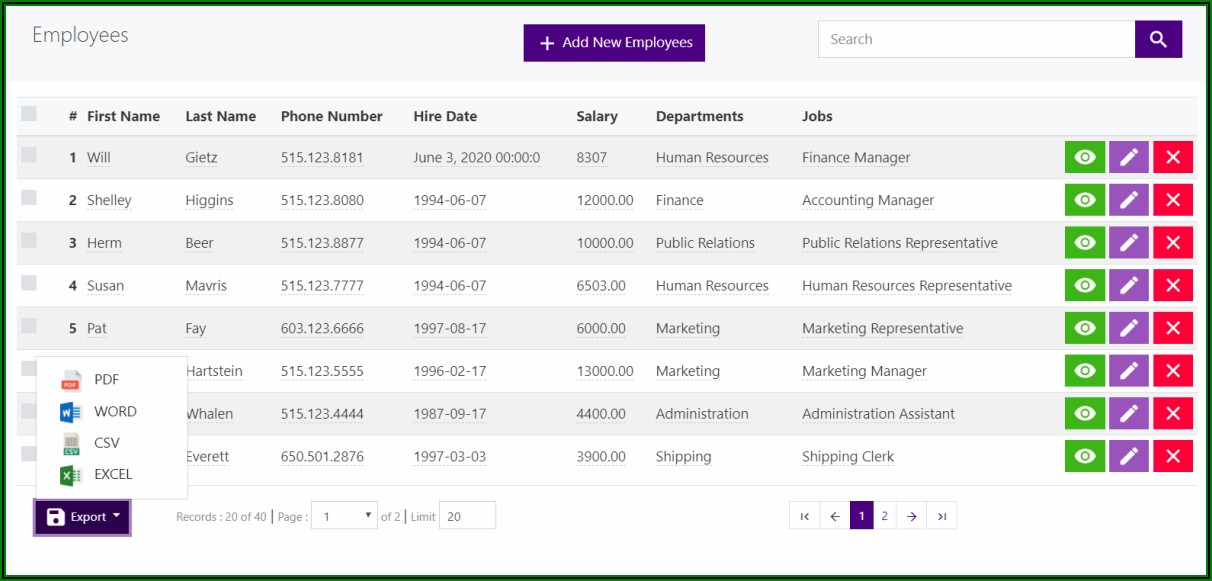The width and height of the screenshot is (1212, 581).
Task: Jump to the next page arrow
Action: (912, 516)
